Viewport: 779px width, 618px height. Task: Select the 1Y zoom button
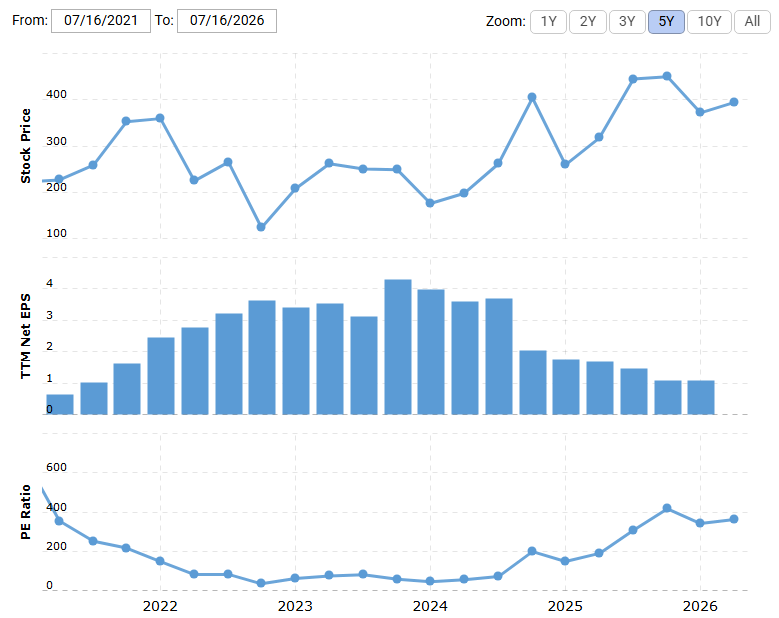[x=548, y=22]
